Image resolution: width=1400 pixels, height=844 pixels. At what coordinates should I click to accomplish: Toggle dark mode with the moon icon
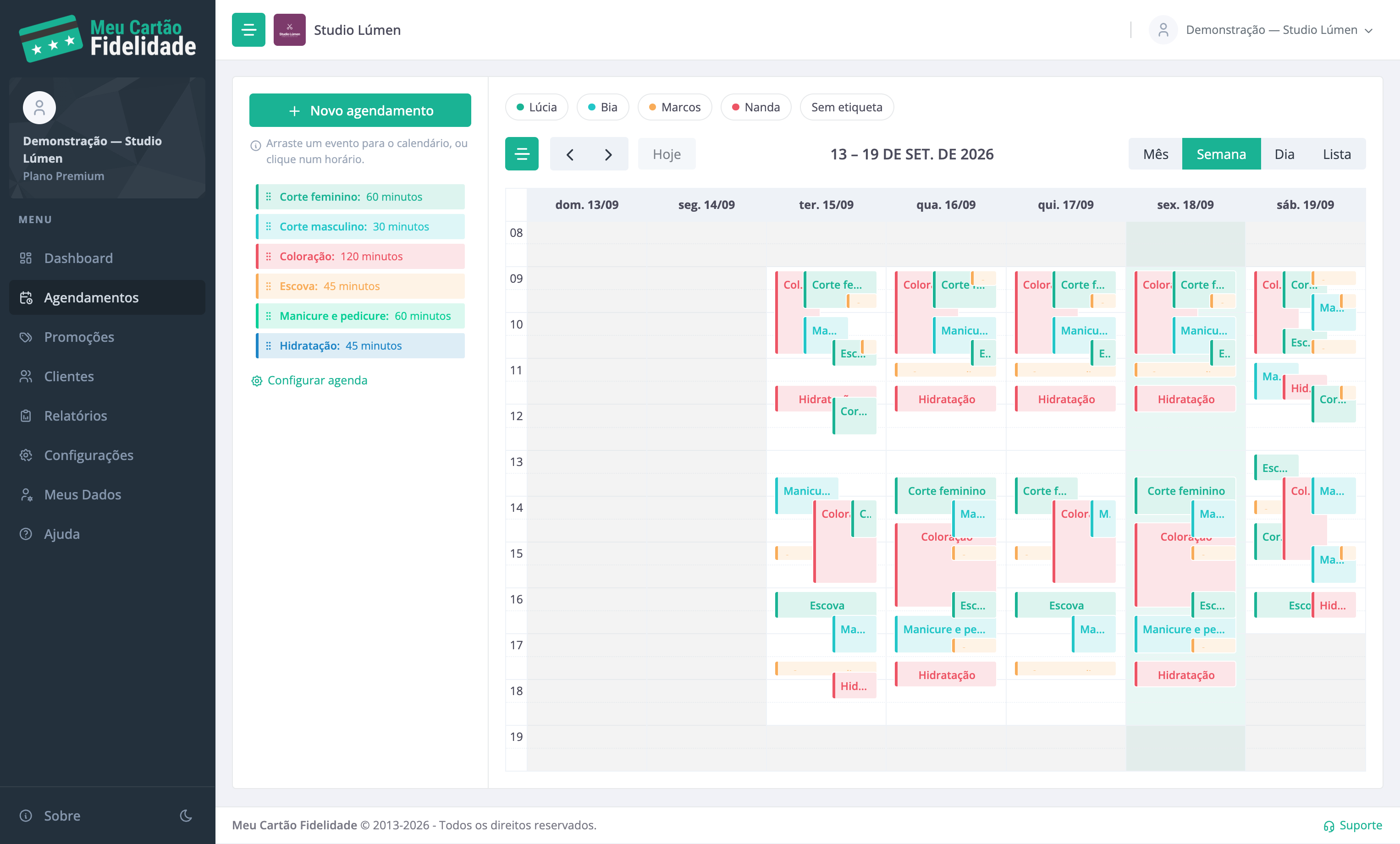tap(186, 816)
